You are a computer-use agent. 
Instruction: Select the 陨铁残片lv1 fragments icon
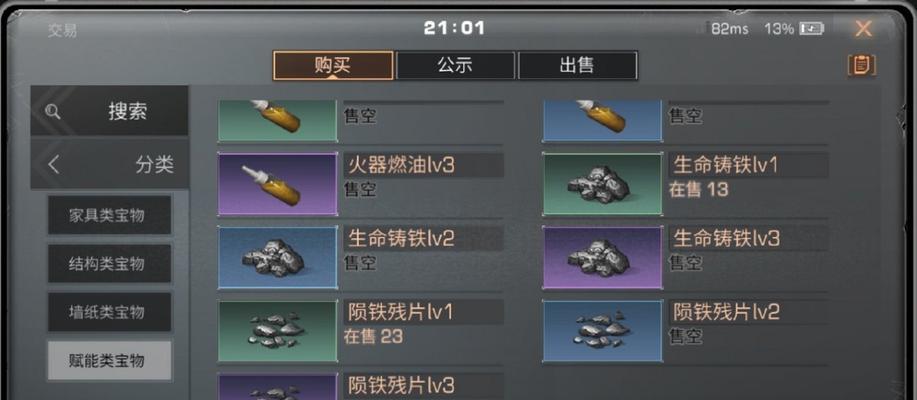pyautogui.click(x=278, y=331)
